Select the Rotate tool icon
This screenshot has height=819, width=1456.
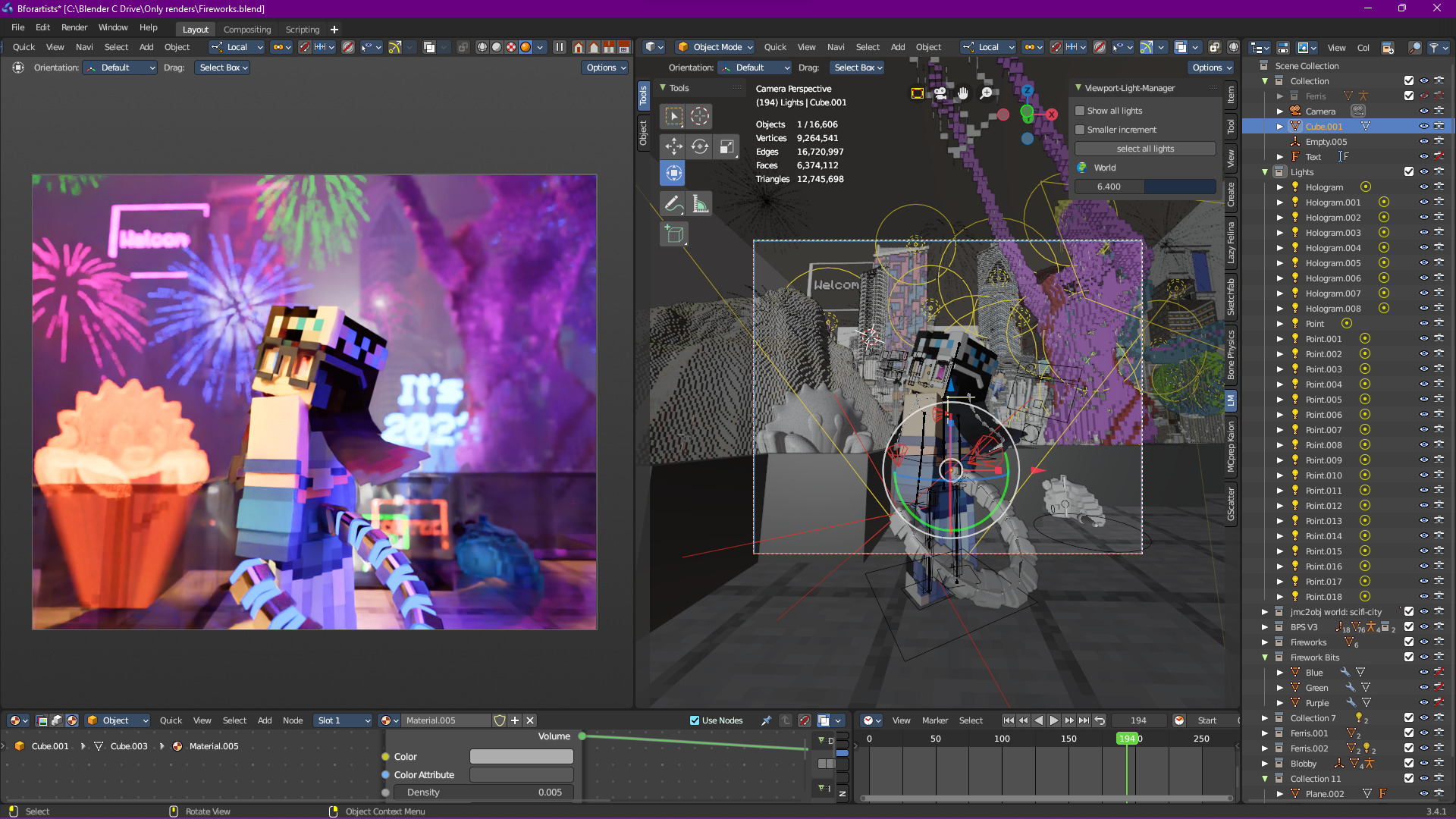pyautogui.click(x=700, y=146)
